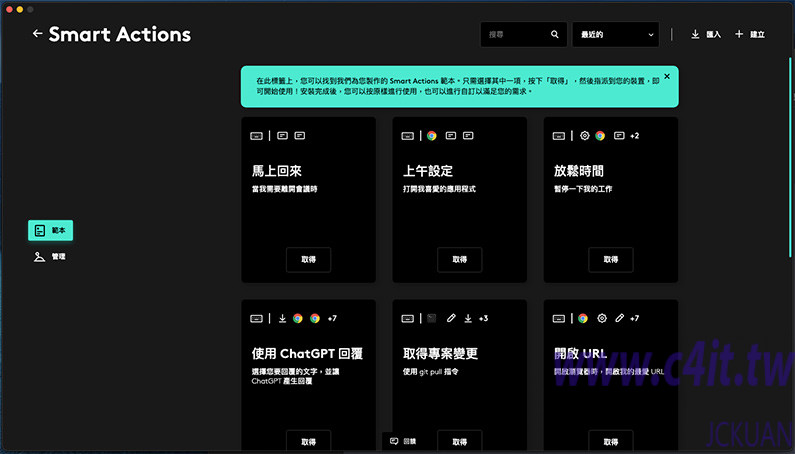The height and width of the screenshot is (454, 795).
Task: Click the search input field
Action: point(523,34)
